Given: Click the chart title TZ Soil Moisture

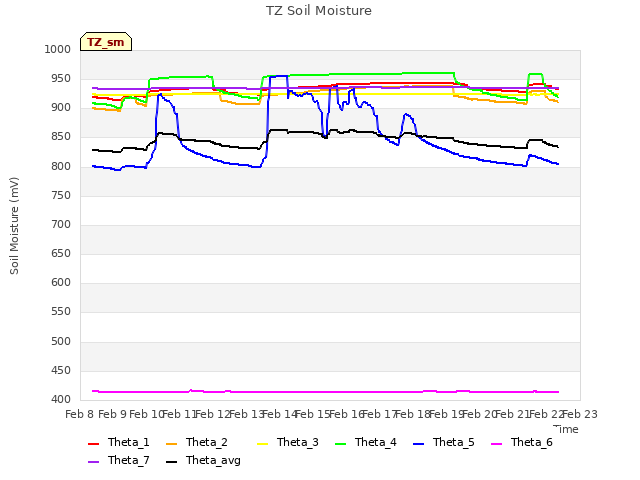Looking at the screenshot, I should (319, 11).
